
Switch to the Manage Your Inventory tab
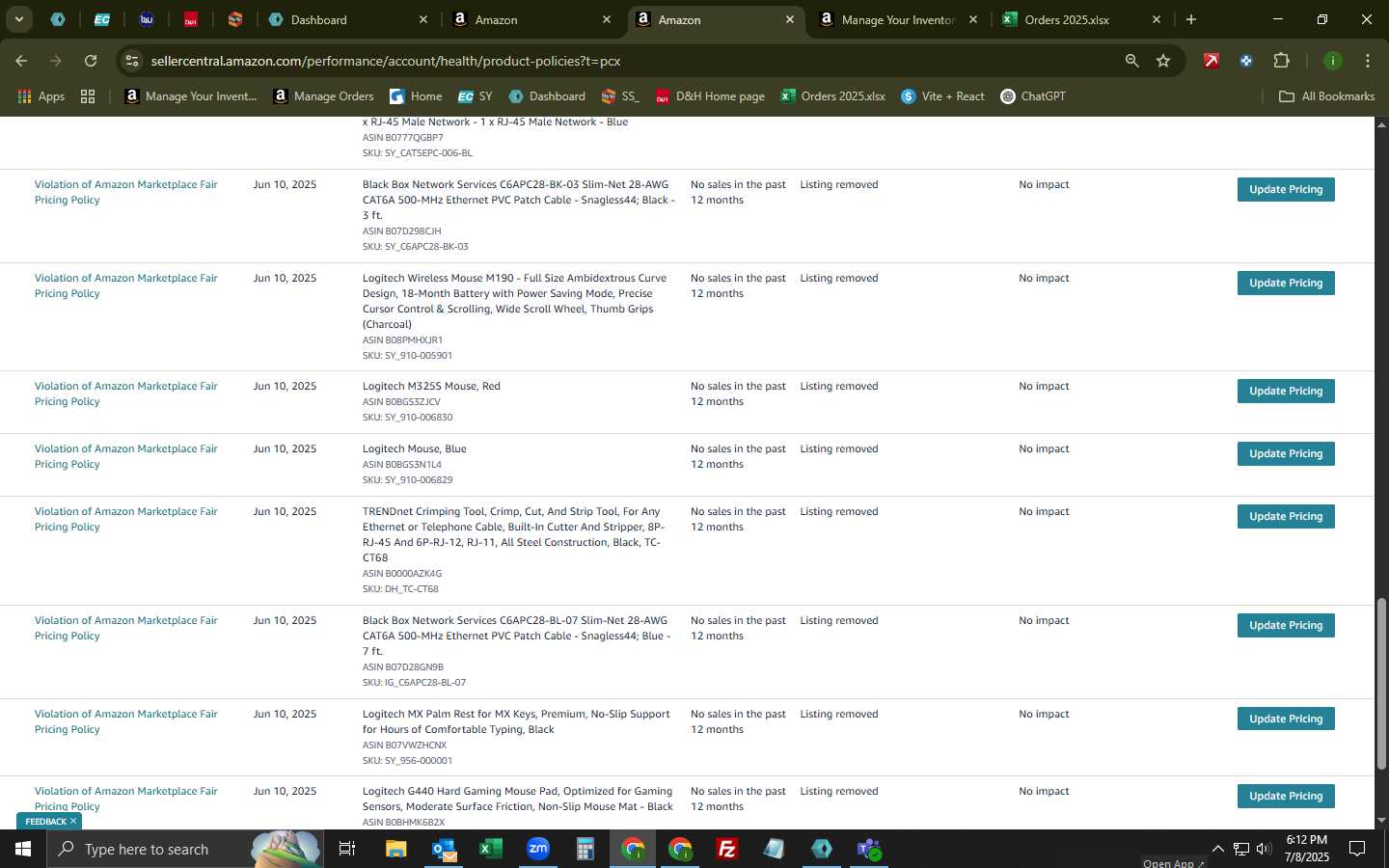coord(897,19)
